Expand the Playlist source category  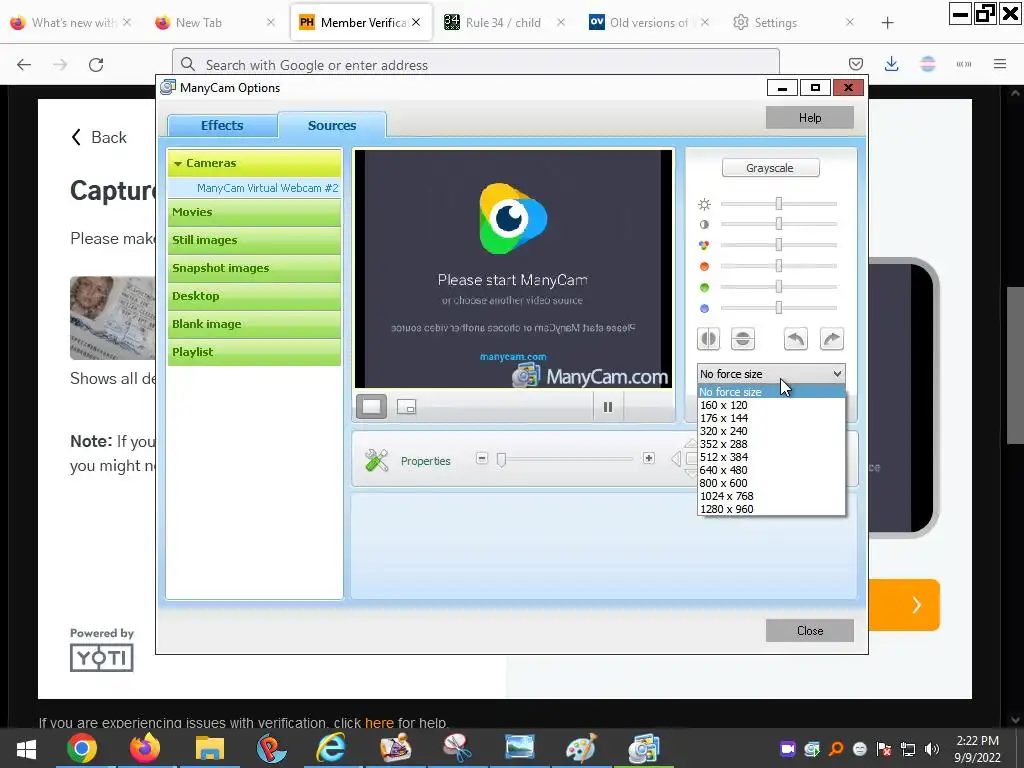pos(254,353)
